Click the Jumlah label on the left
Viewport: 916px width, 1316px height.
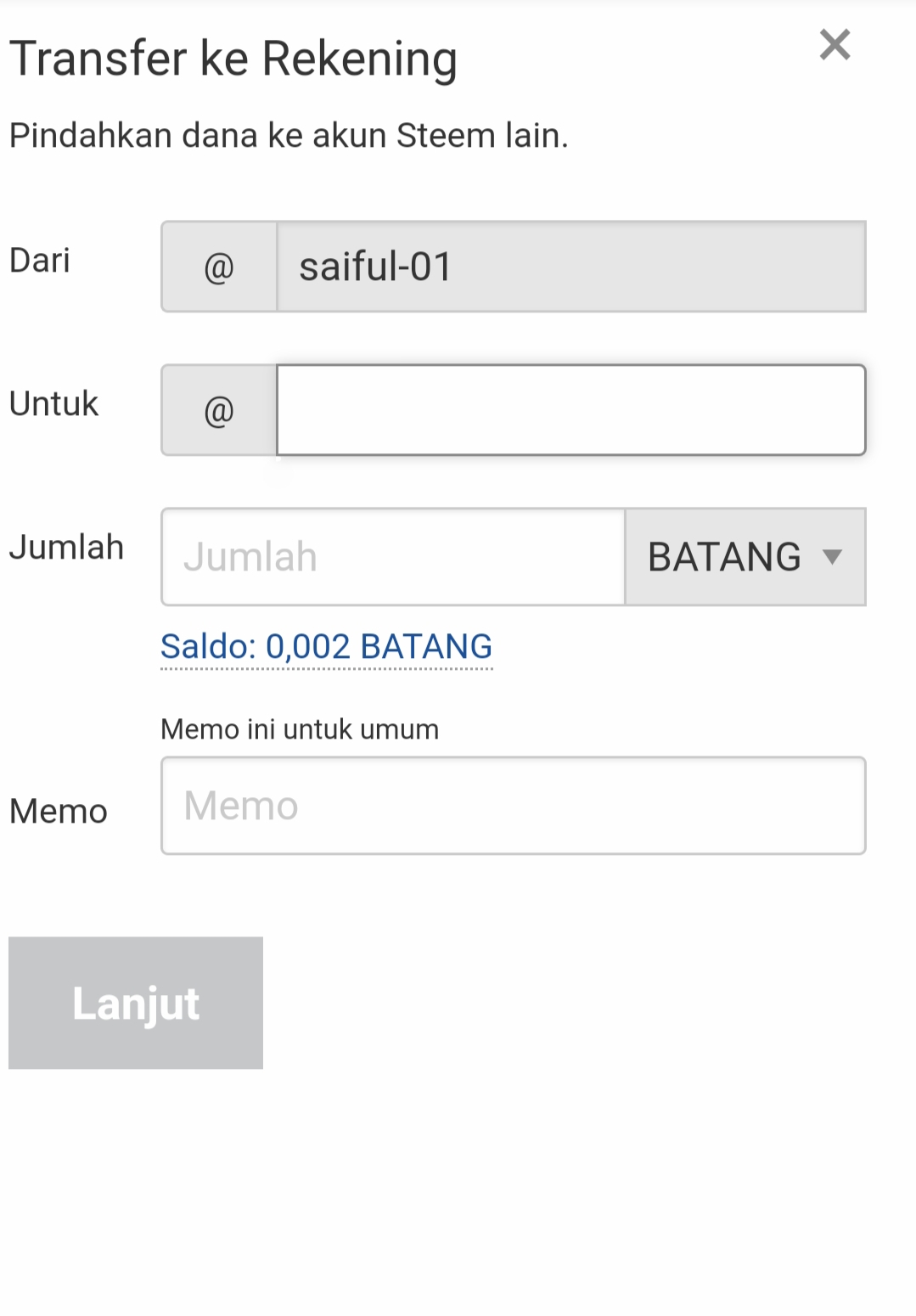pyautogui.click(x=66, y=548)
